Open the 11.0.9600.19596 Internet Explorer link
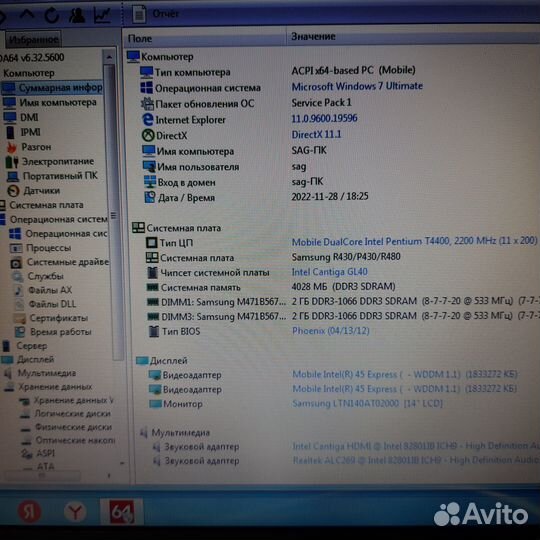540x540 pixels. [324, 118]
